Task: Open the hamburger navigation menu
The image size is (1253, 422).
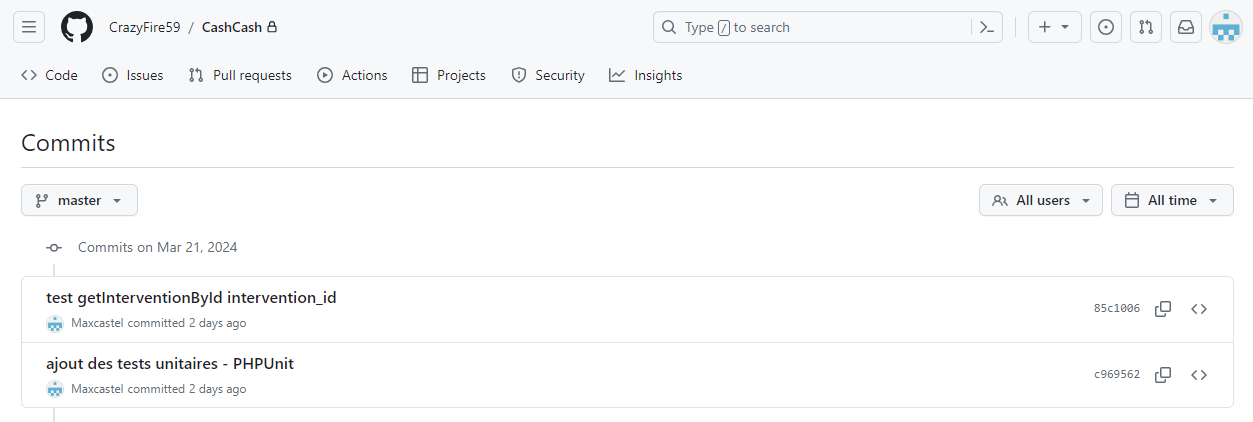Action: pyautogui.click(x=28, y=27)
